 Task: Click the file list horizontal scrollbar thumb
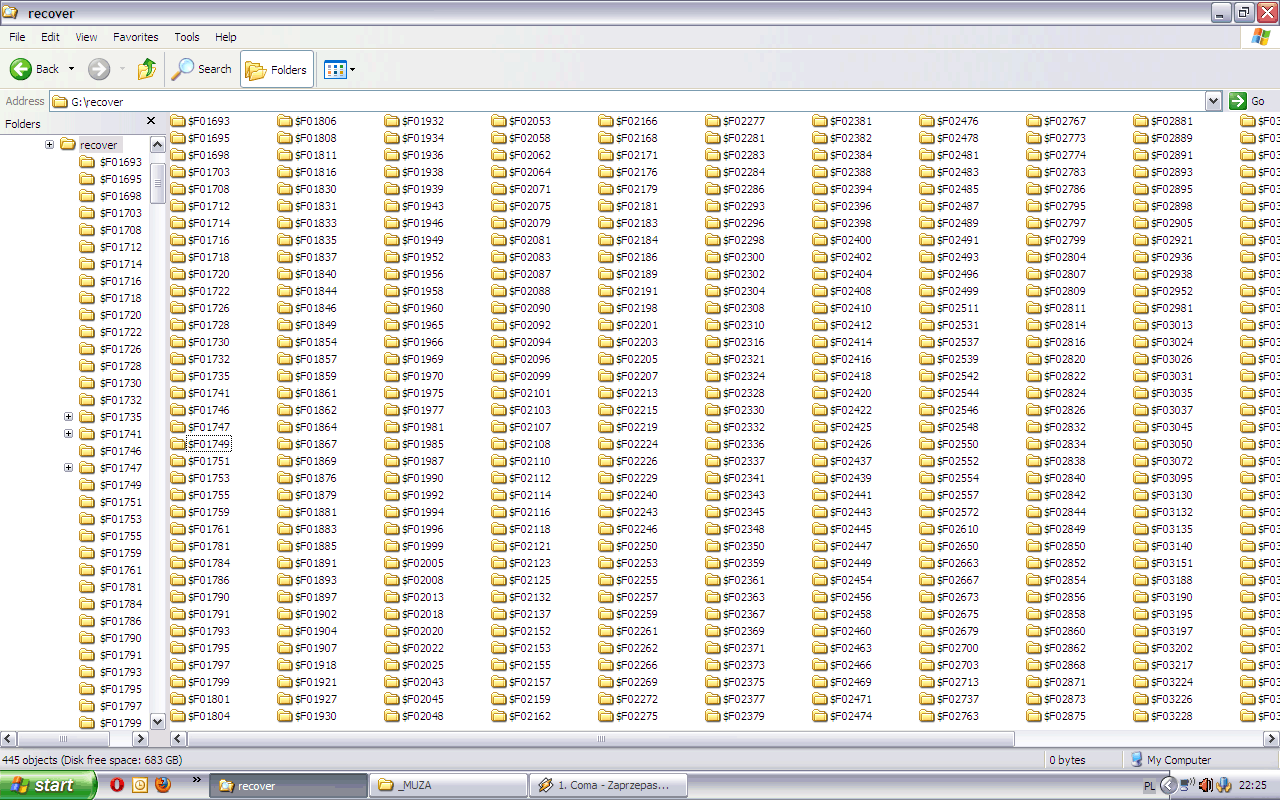[x=600, y=739]
